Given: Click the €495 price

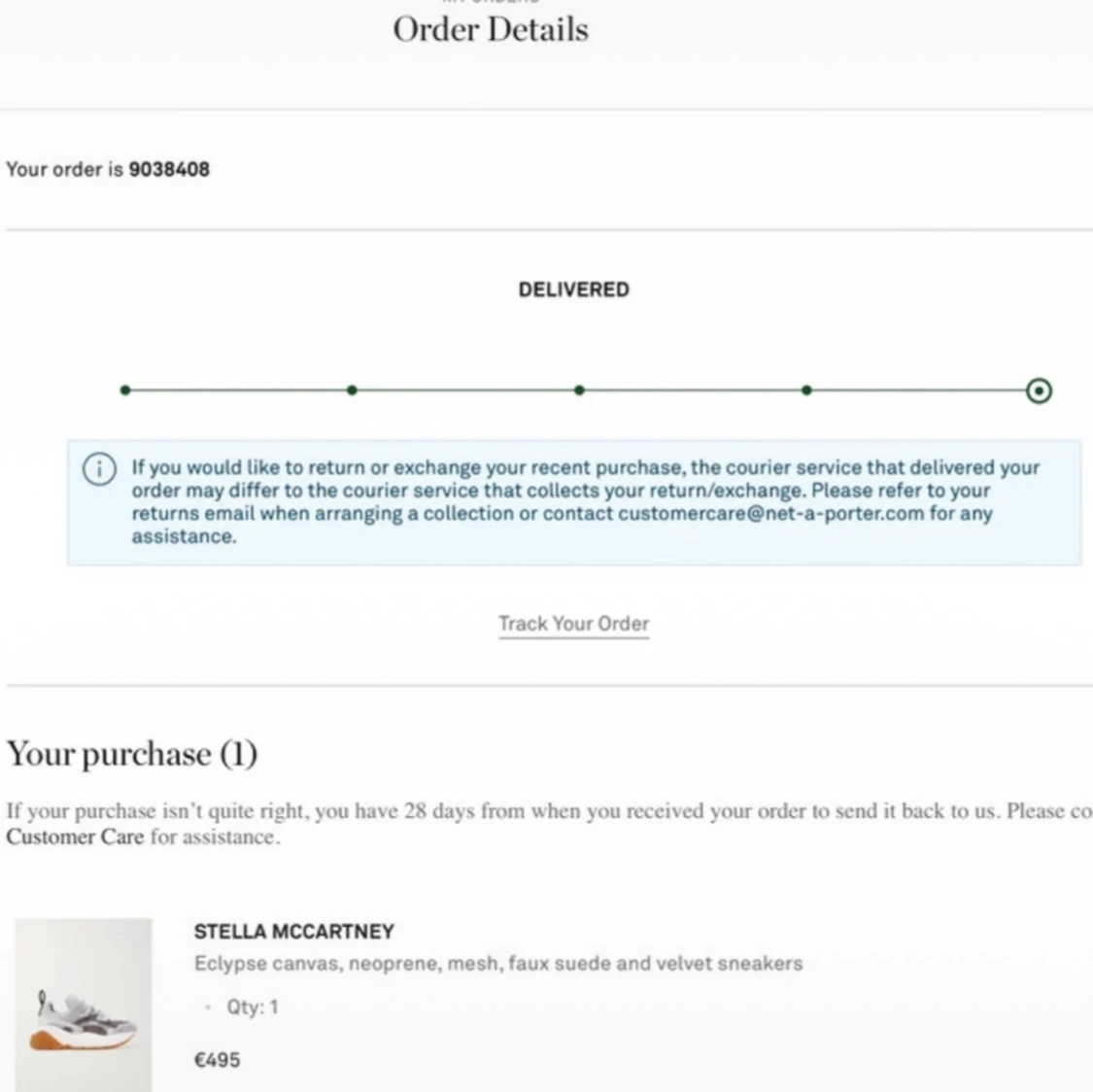Looking at the screenshot, I should click(217, 1060).
